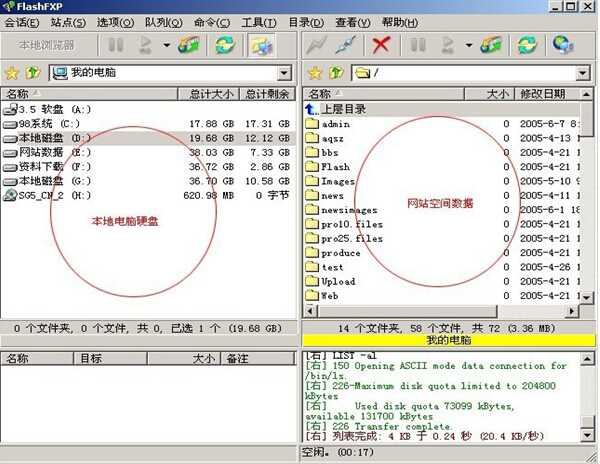
Task: Click the refresh icon in the right toolbar
Action: point(527,45)
